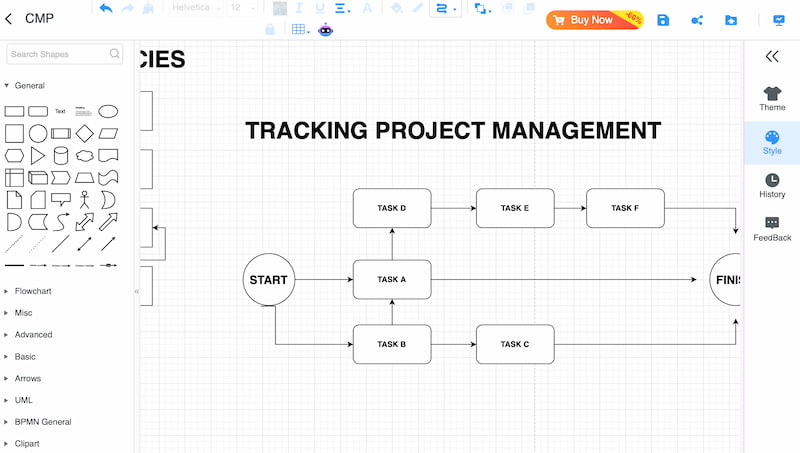
Task: Click the TRACKING PROJECT MANAGEMENT title
Action: 453,131
